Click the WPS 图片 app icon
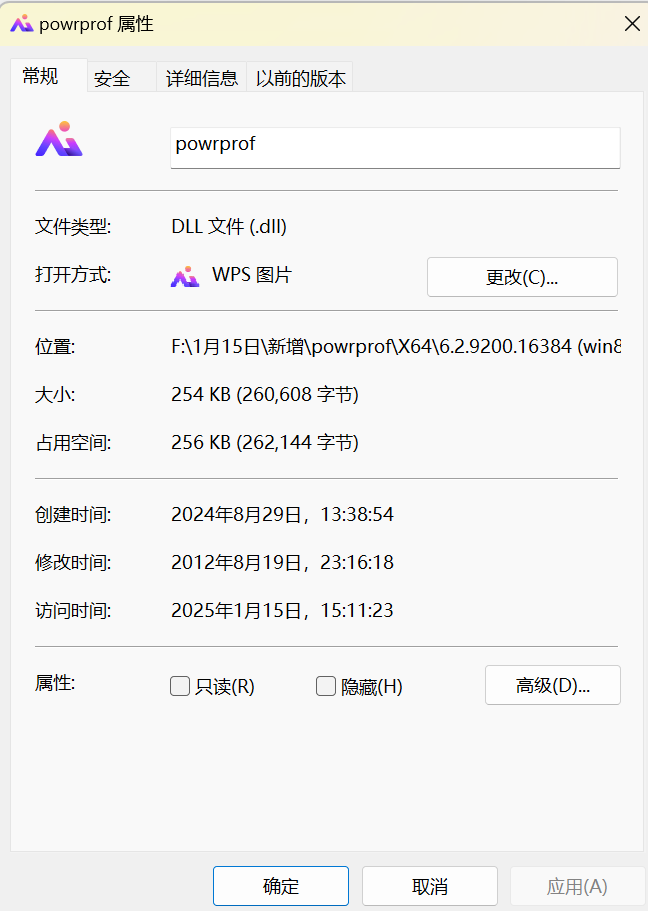Image resolution: width=648 pixels, height=911 pixels. [185, 277]
